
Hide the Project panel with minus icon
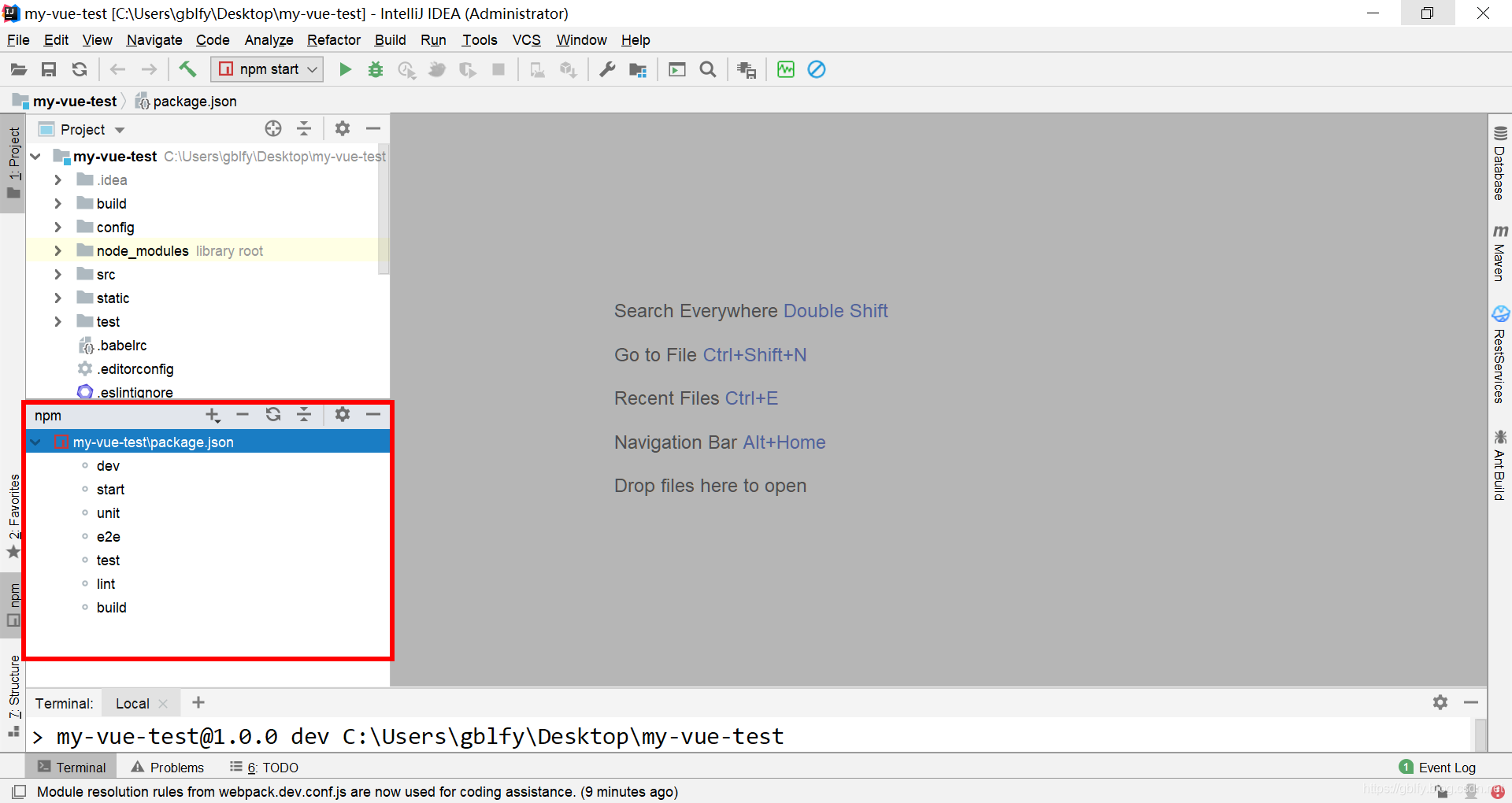373,128
